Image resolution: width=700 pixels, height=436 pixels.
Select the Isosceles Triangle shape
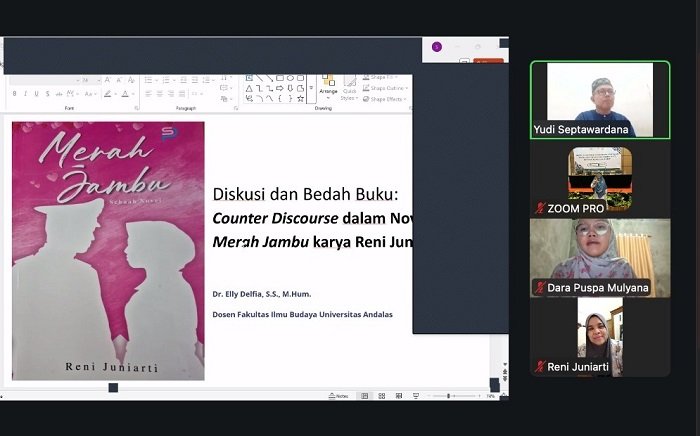(249, 88)
